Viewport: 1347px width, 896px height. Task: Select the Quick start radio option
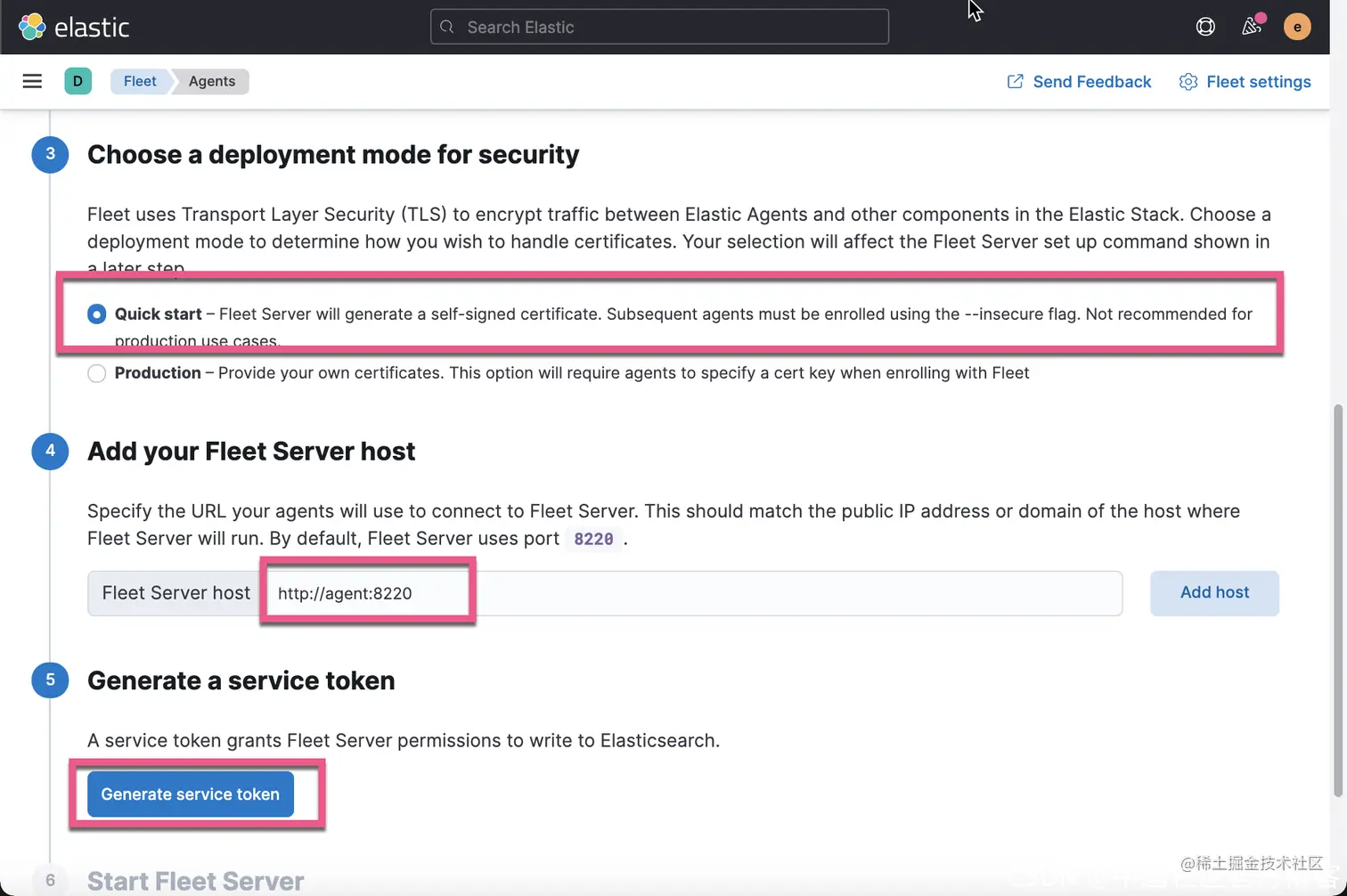pos(96,314)
